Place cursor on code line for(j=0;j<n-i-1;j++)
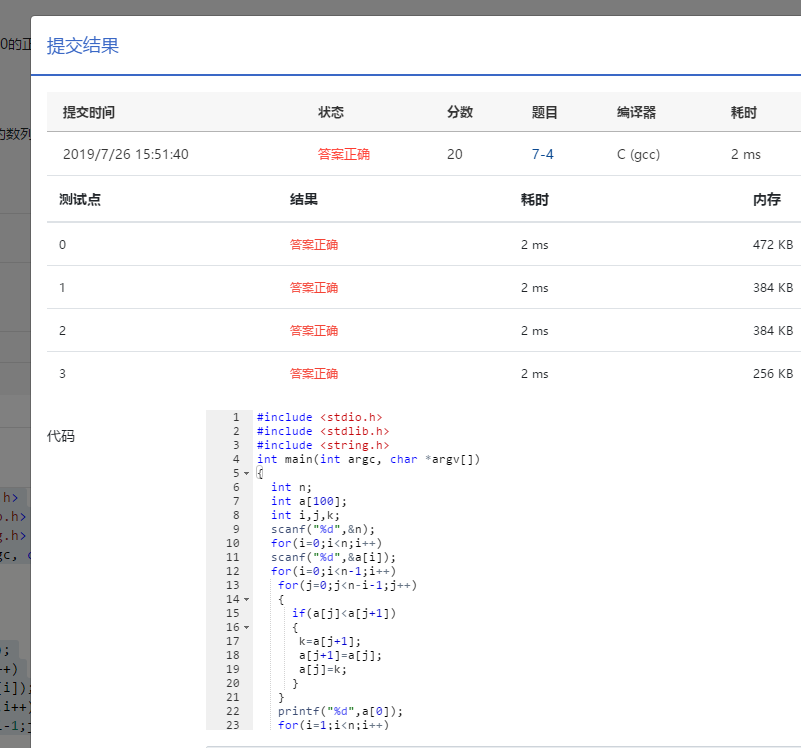Image resolution: width=801 pixels, height=748 pixels. (347, 585)
